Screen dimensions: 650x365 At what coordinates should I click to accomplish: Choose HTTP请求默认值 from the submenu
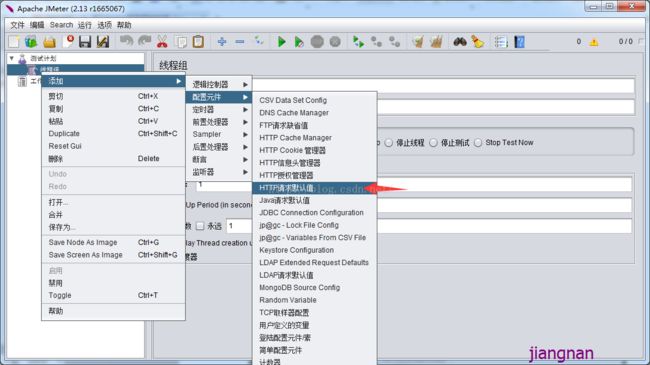coord(314,188)
